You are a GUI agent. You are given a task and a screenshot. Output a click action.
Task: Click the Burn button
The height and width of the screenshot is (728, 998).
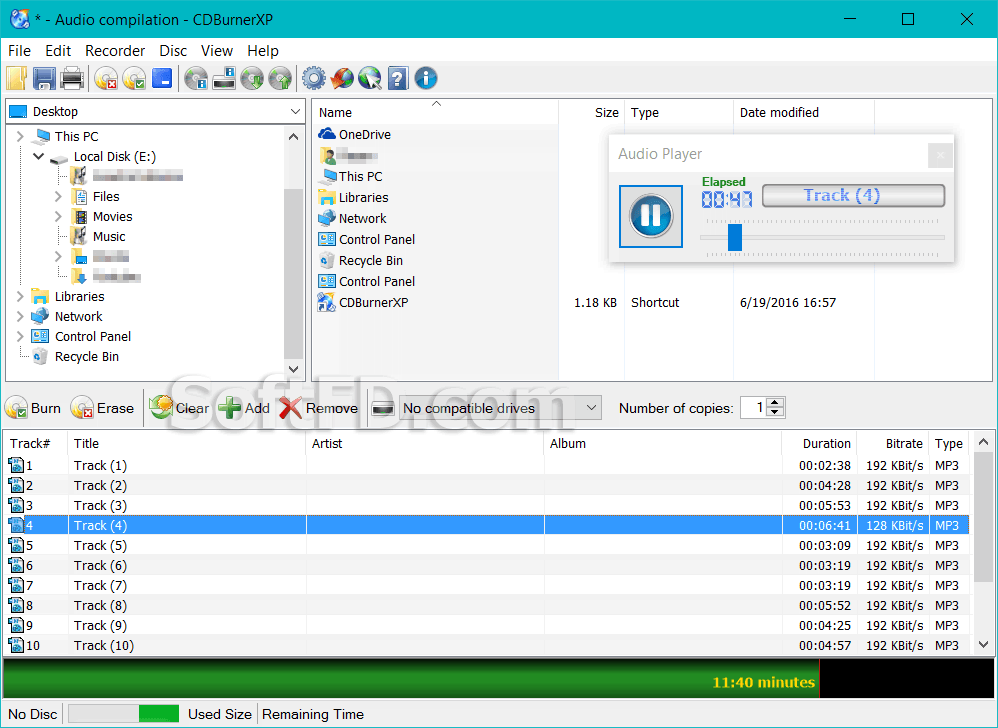(x=33, y=408)
